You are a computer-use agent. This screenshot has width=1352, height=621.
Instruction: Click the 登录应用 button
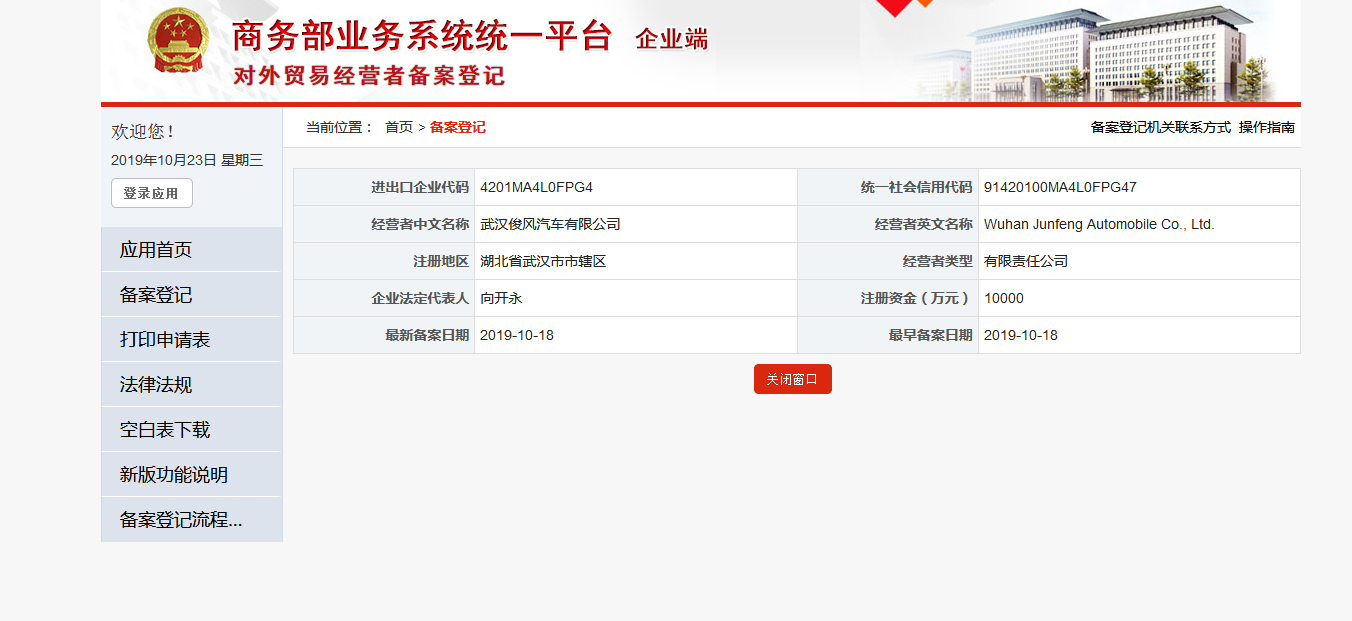[152, 193]
